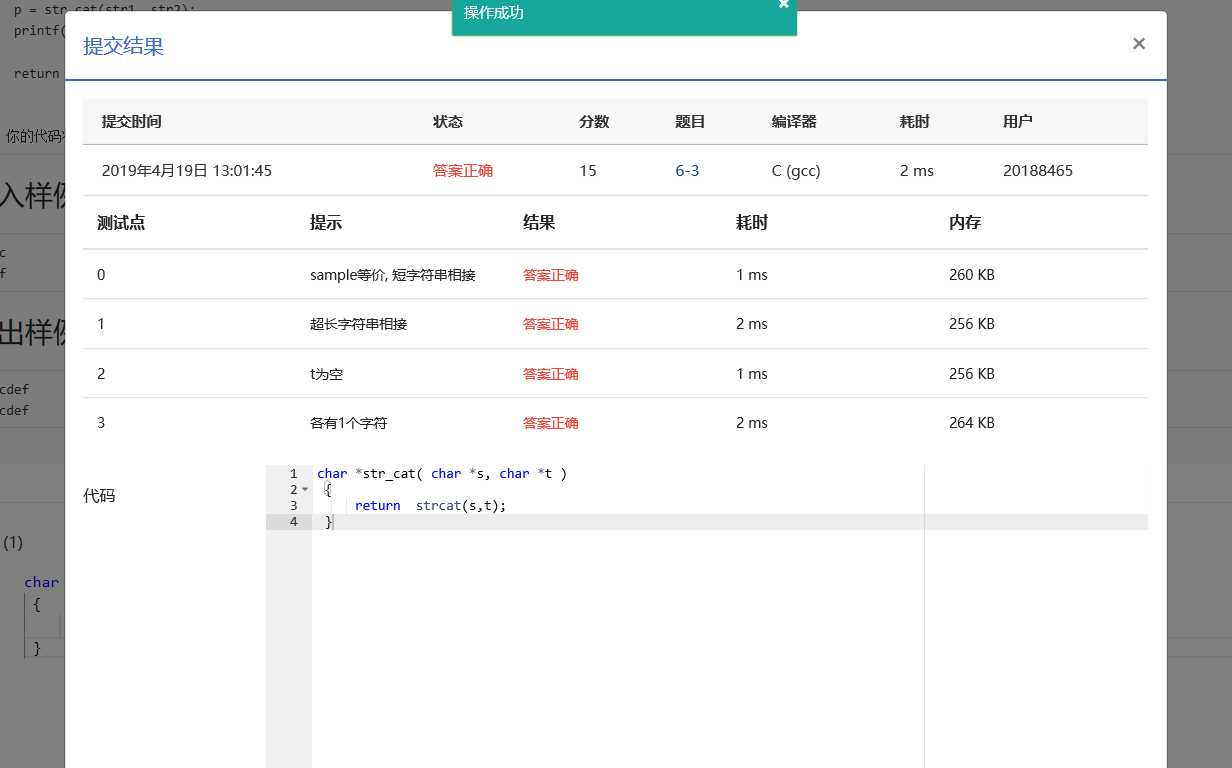Open problem link 6-3
Image resolution: width=1232 pixels, height=768 pixels.
coord(687,171)
